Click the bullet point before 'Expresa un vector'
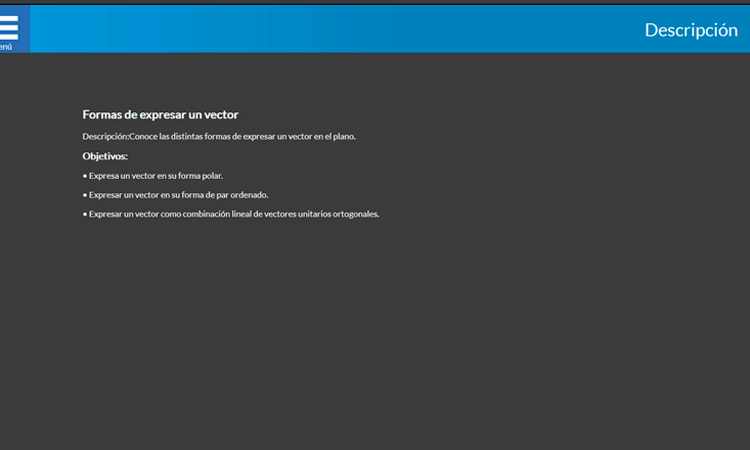Image resolution: width=750 pixels, height=450 pixels. click(85, 175)
